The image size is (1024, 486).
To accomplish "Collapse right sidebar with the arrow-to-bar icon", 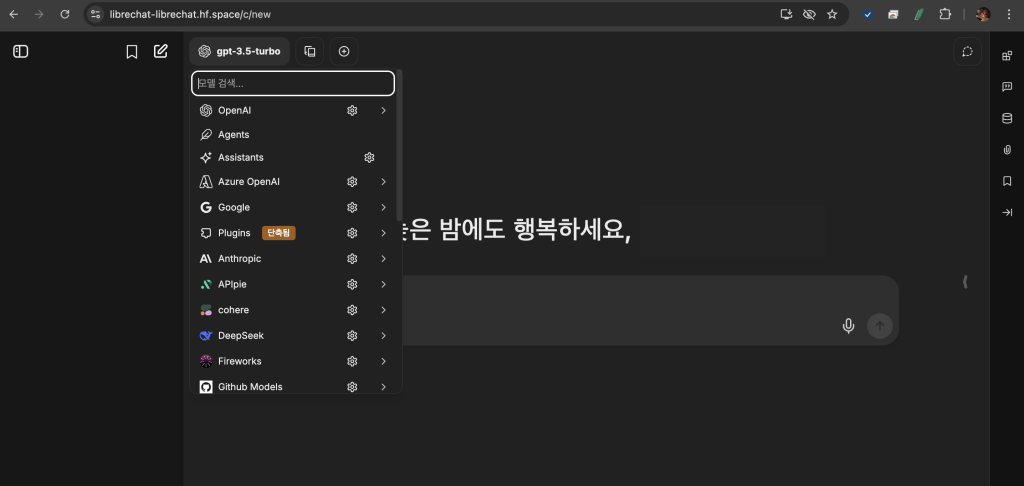I will point(1007,212).
